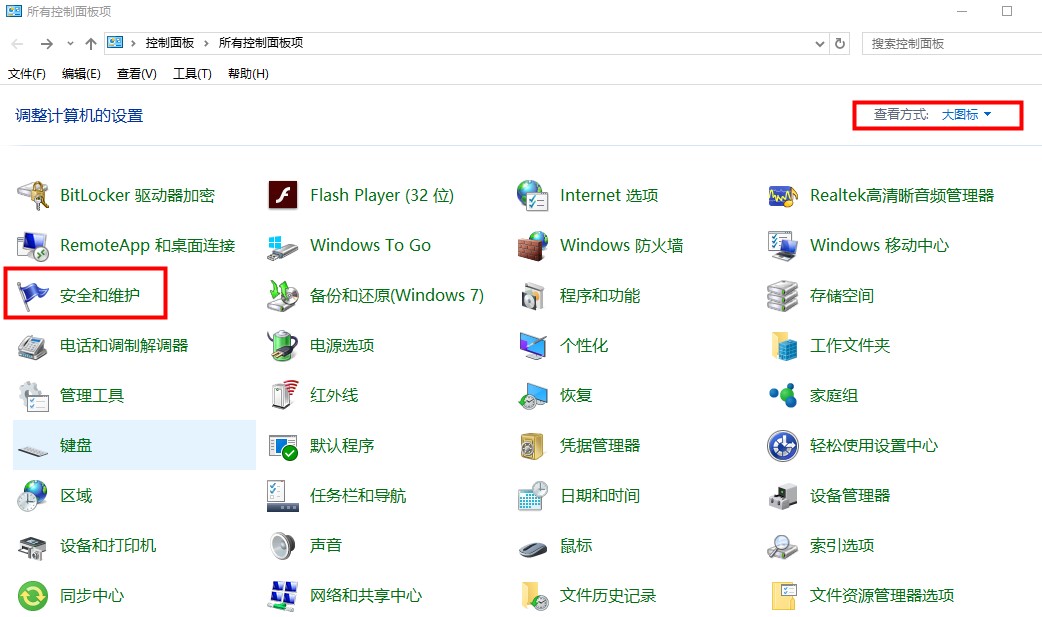Expand chevron before 控制面板 breadcrumb
Image resolution: width=1042 pixels, height=617 pixels.
tap(134, 43)
